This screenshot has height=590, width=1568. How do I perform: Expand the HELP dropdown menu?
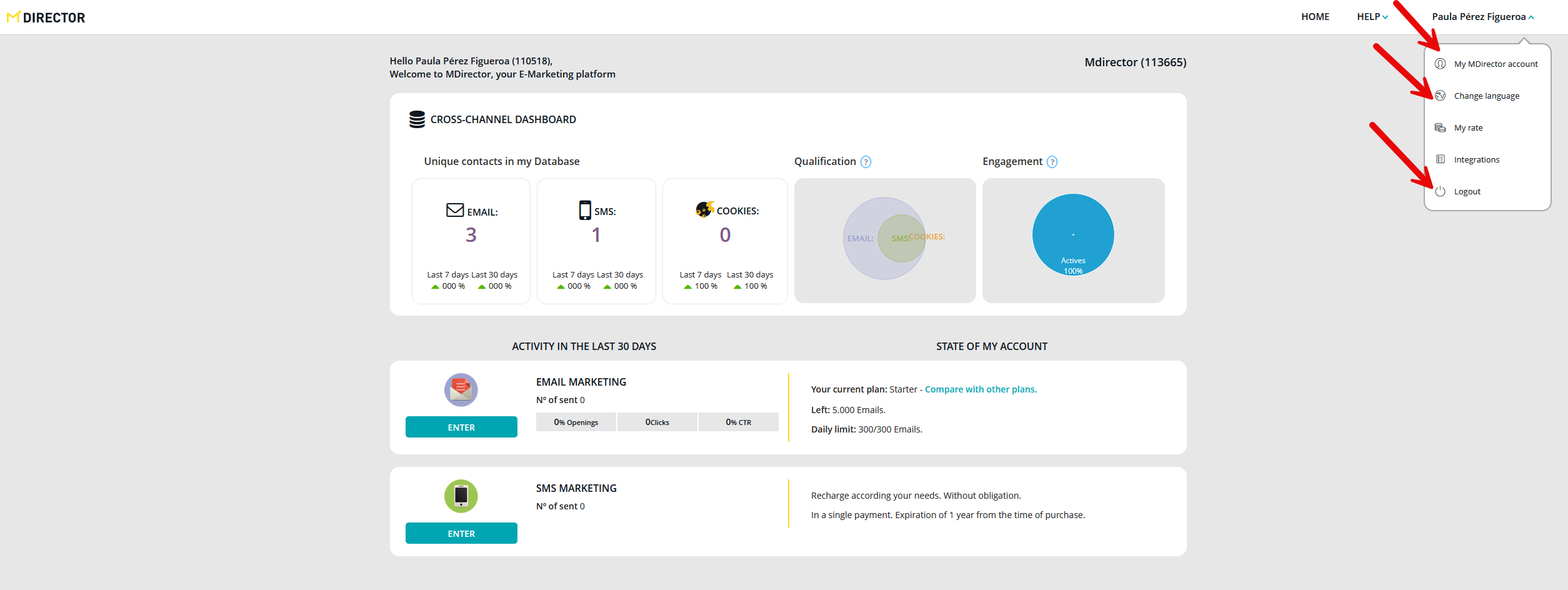[1372, 17]
